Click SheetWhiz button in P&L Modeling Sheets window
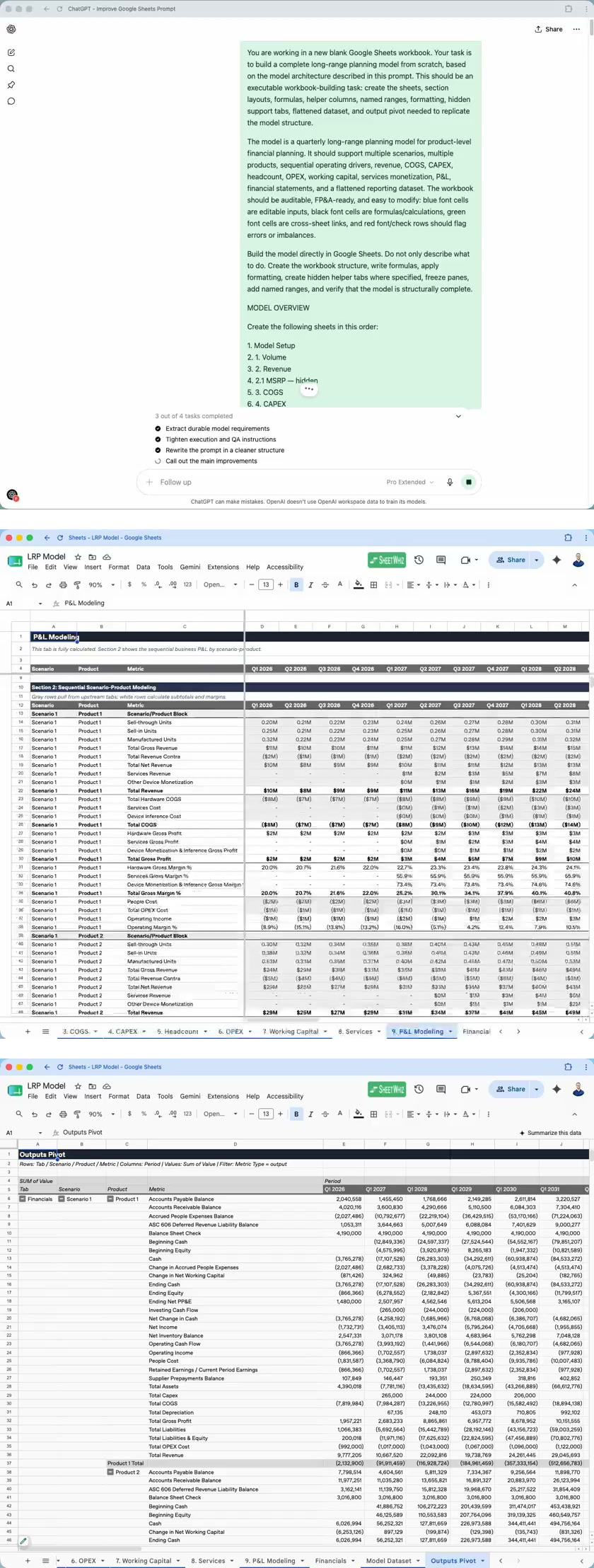The height and width of the screenshot is (1568, 594). coord(387,560)
